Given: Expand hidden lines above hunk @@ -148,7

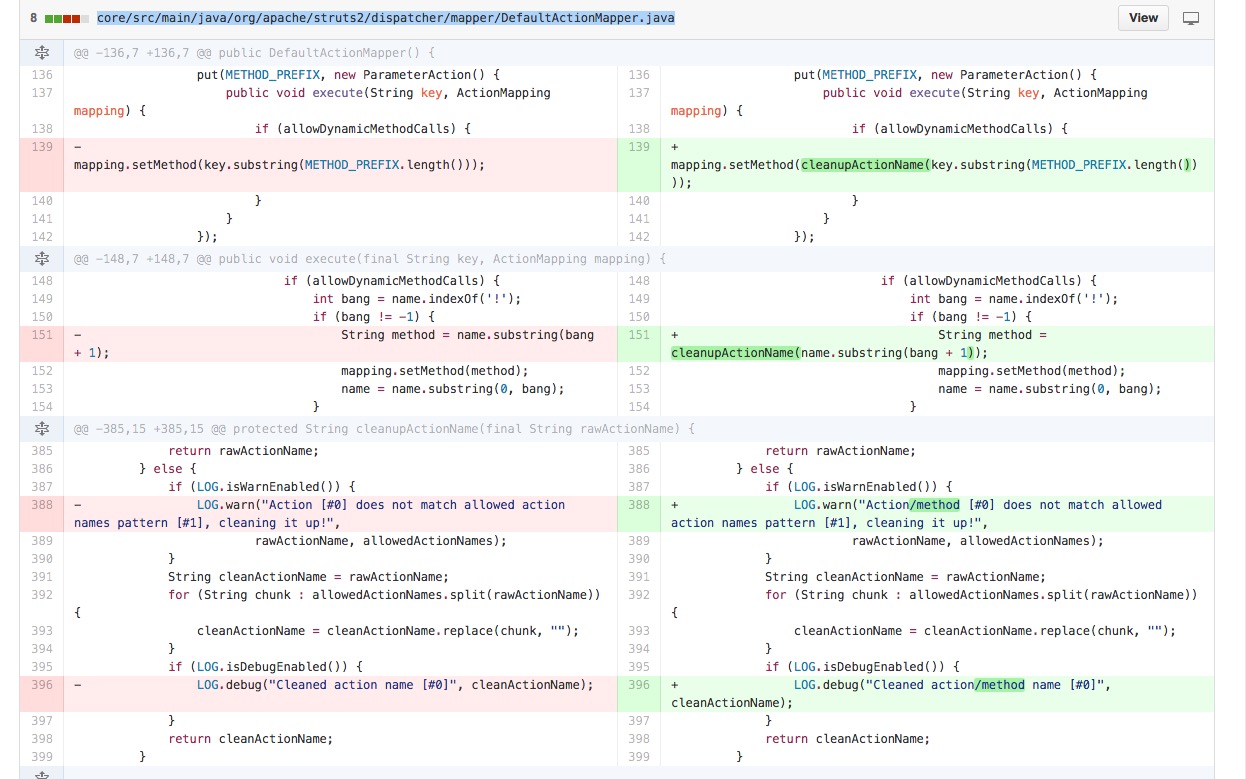Looking at the screenshot, I should coord(42,259).
